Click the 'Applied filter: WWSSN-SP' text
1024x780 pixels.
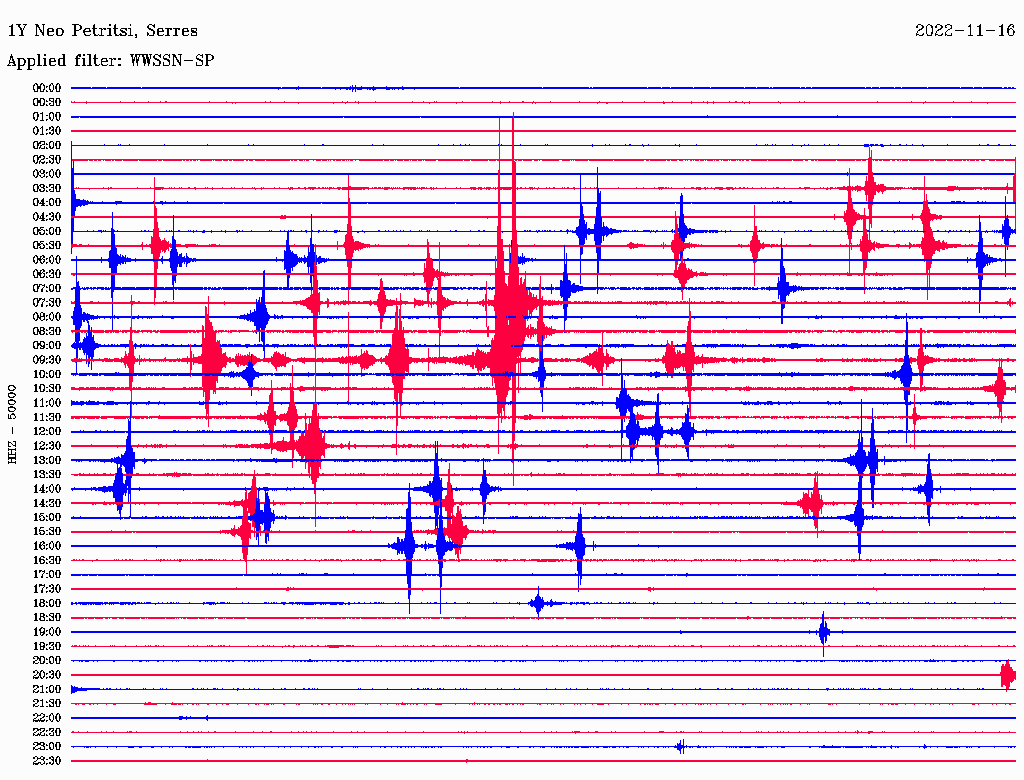110,61
